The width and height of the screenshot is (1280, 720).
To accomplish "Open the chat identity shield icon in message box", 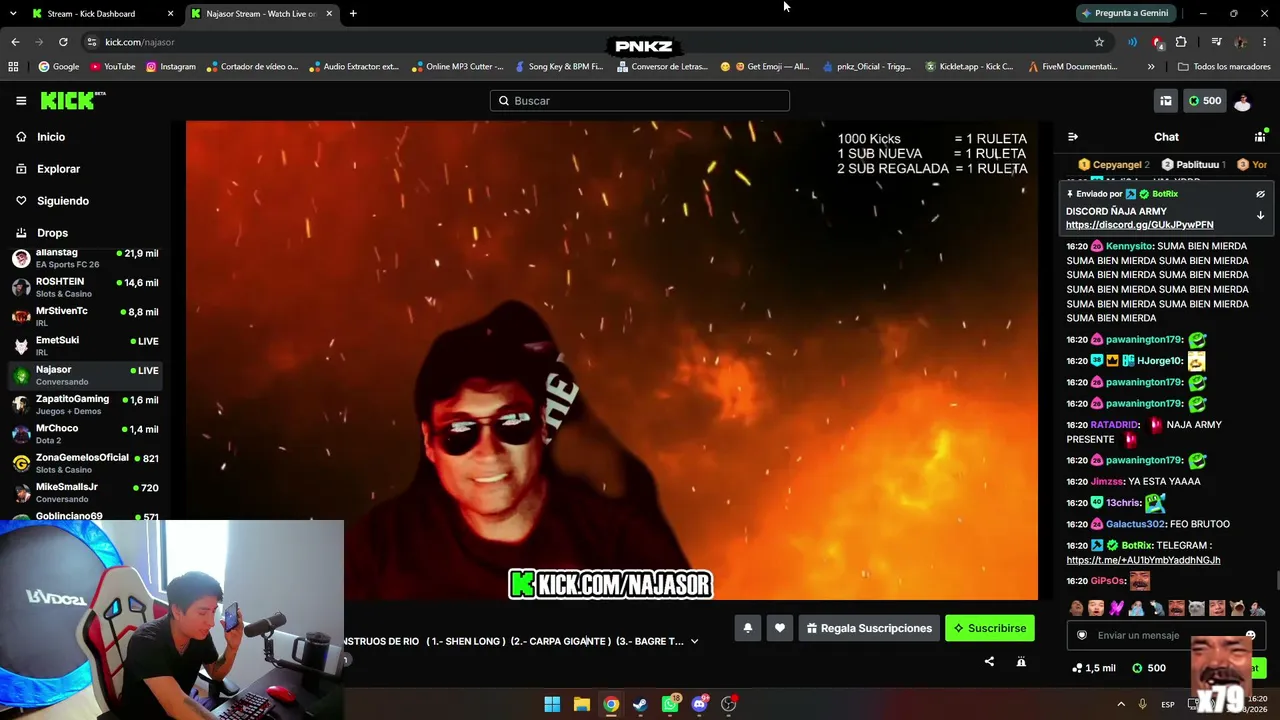I will tap(1081, 635).
